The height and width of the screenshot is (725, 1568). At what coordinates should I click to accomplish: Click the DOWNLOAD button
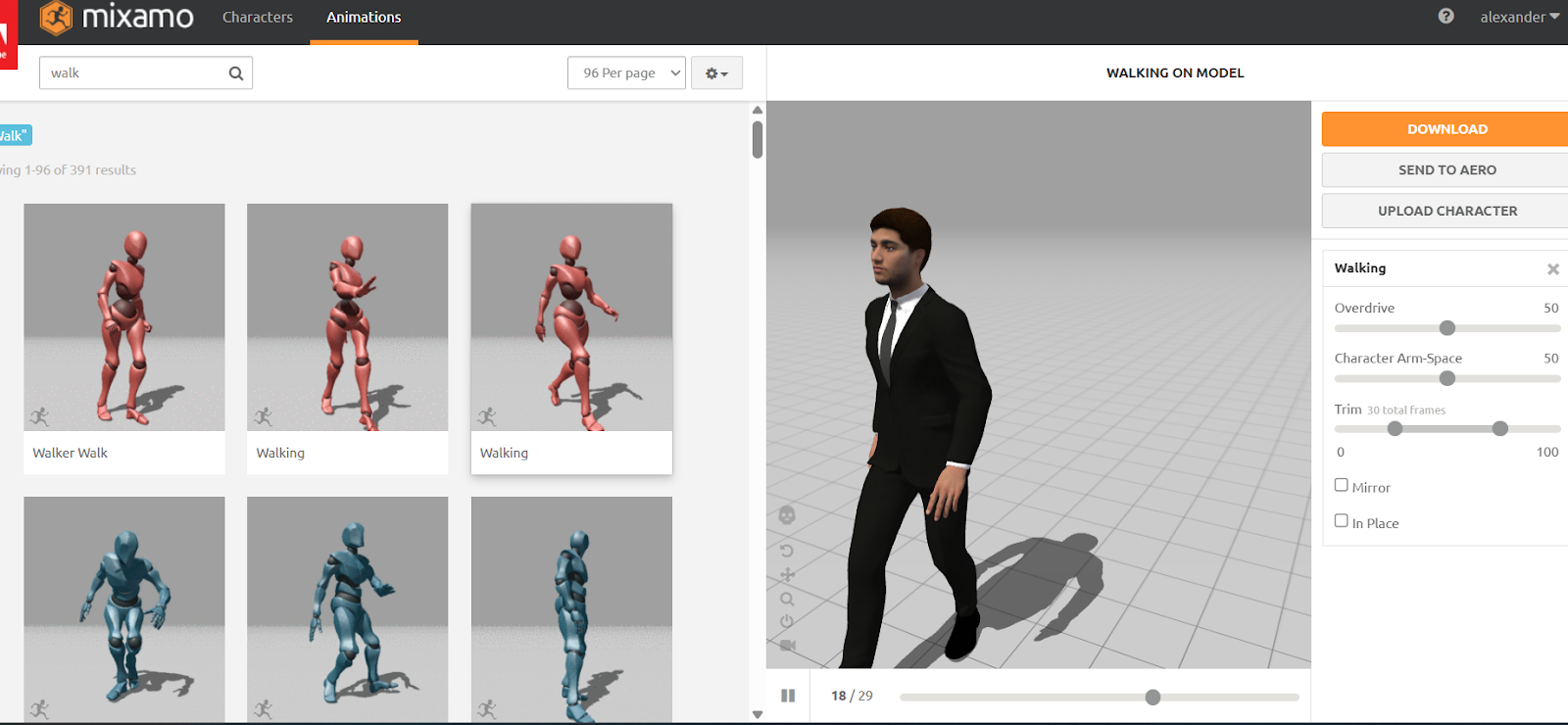[x=1446, y=129]
